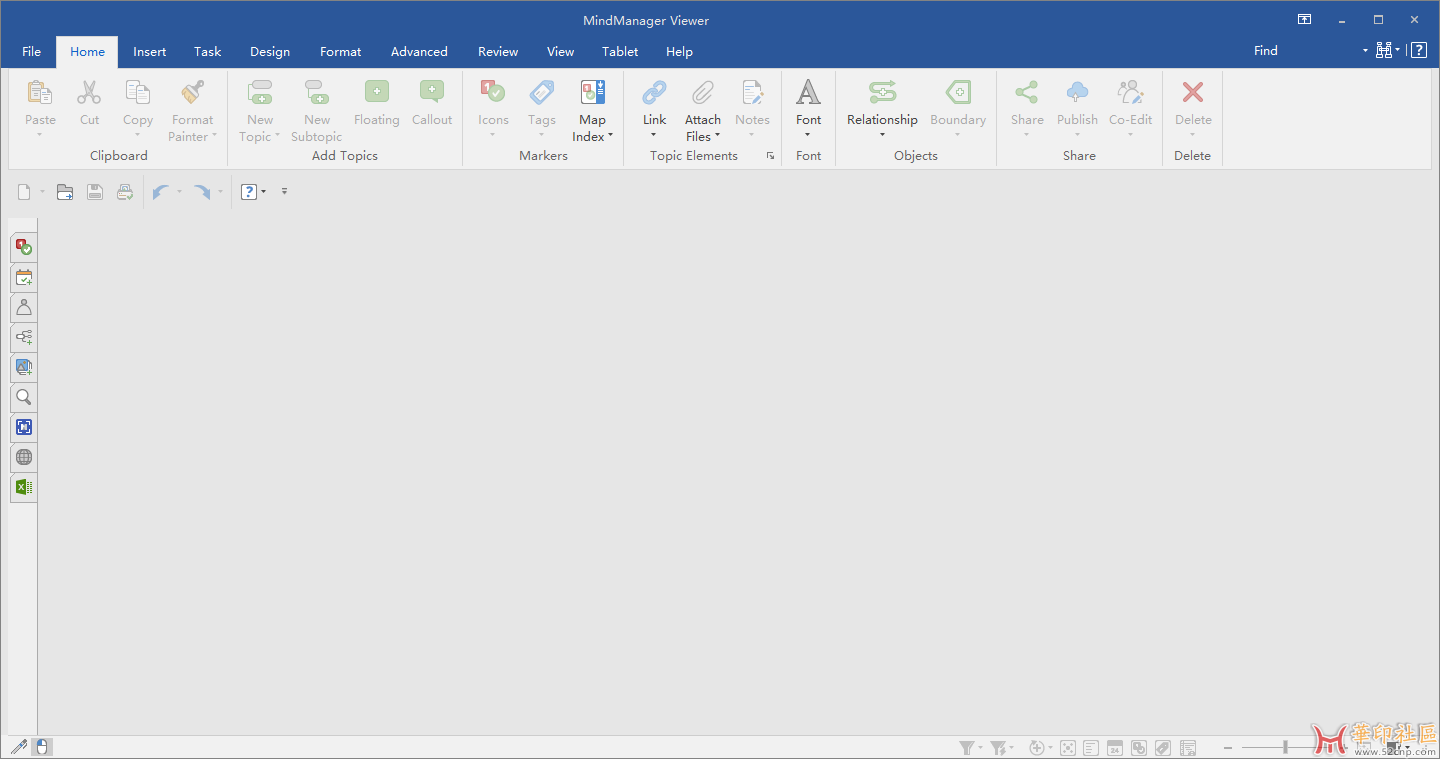Open the quick access toolbar customize arrow
Screen dimensions: 1440x759
[284, 191]
